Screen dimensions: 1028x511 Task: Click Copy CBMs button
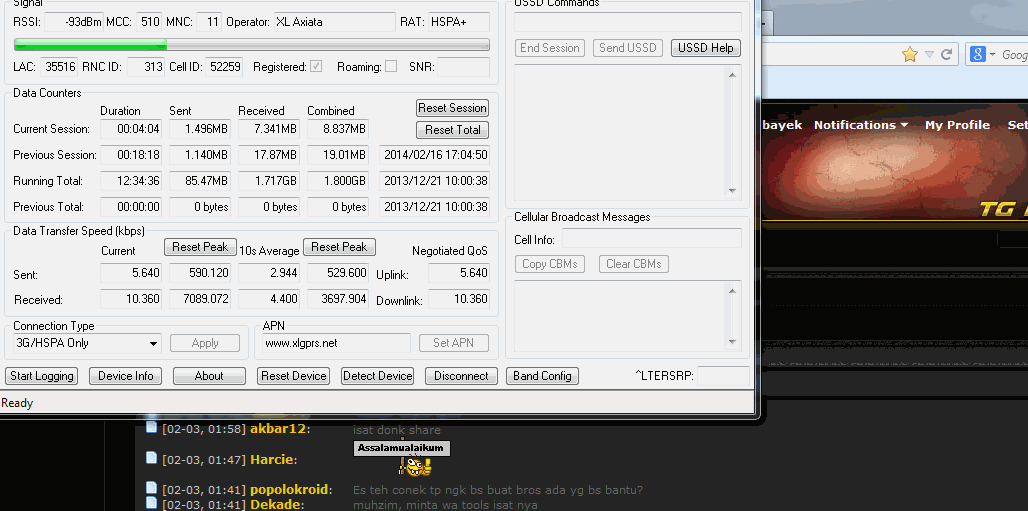(x=549, y=264)
